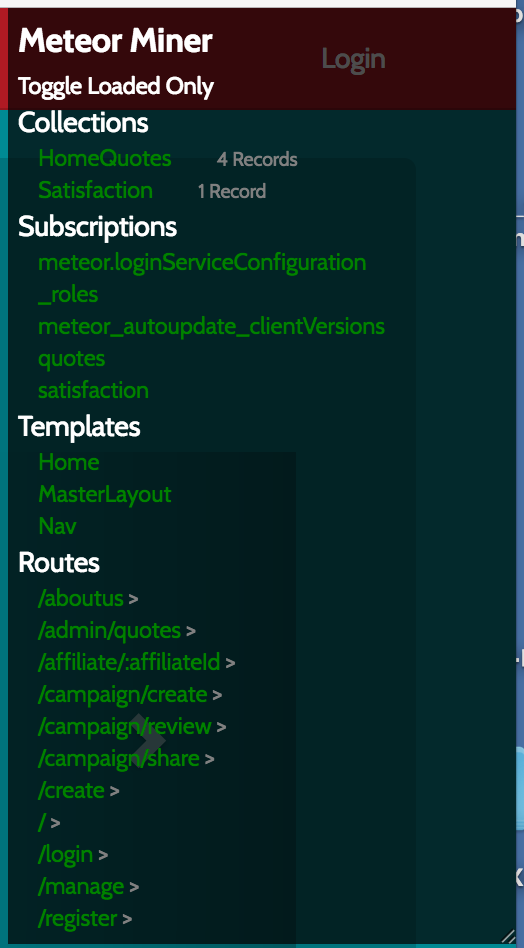The width and height of the screenshot is (524, 948).
Task: Select the lowercase satisfaction subscription
Action: click(93, 391)
